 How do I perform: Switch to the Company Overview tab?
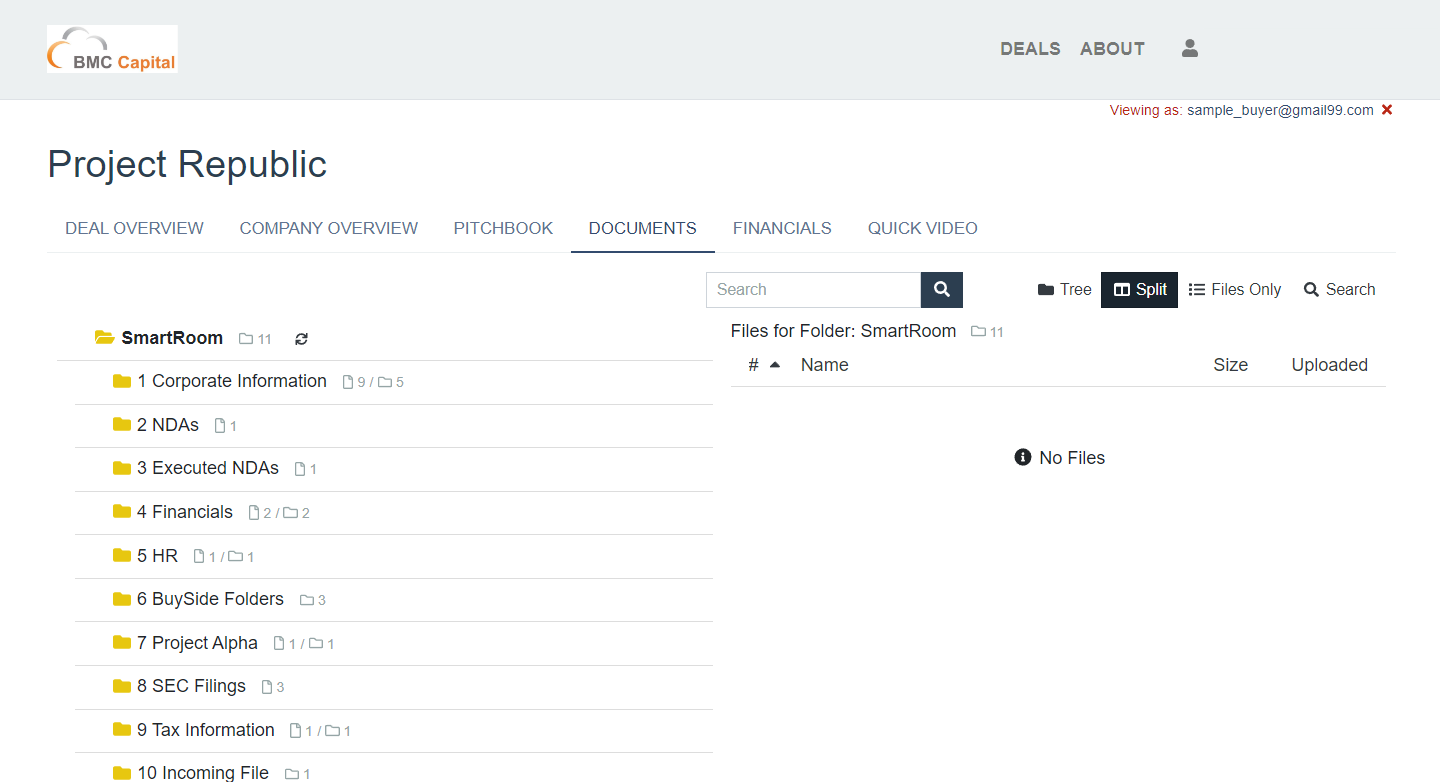[329, 229]
